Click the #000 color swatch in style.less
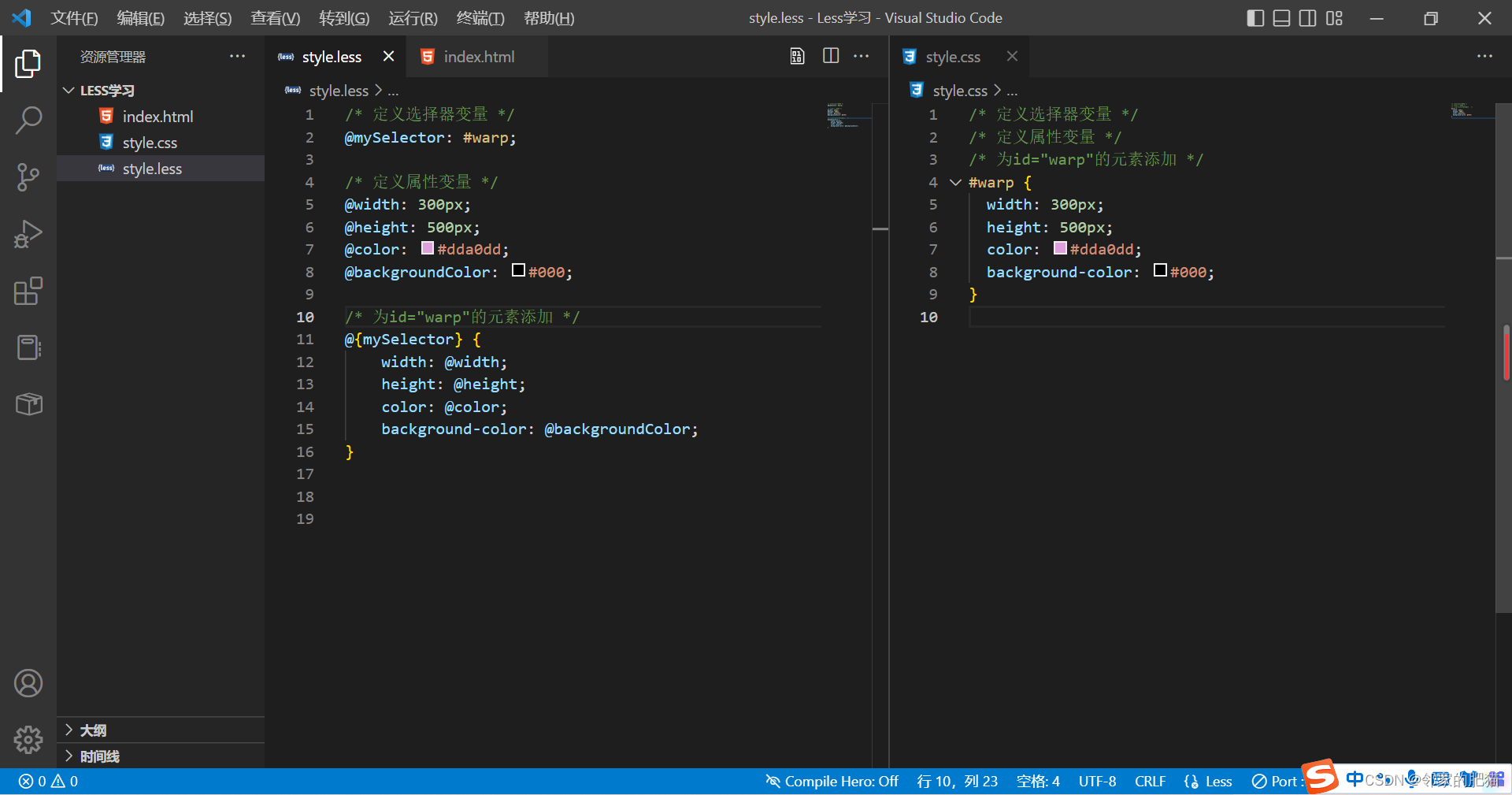 click(518, 270)
